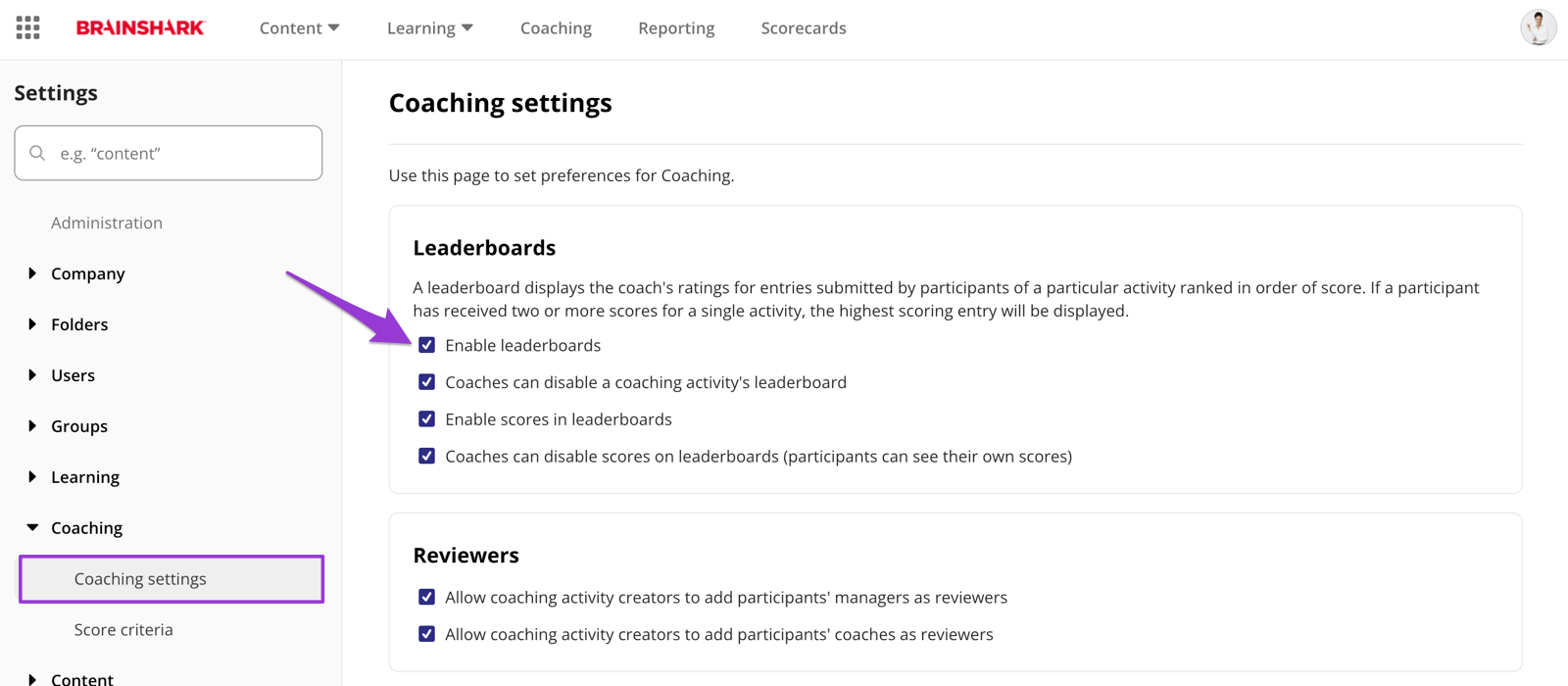The width and height of the screenshot is (1568, 686).
Task: Toggle Coaches can disable a coaching activity's leaderboard
Action: pos(426,382)
